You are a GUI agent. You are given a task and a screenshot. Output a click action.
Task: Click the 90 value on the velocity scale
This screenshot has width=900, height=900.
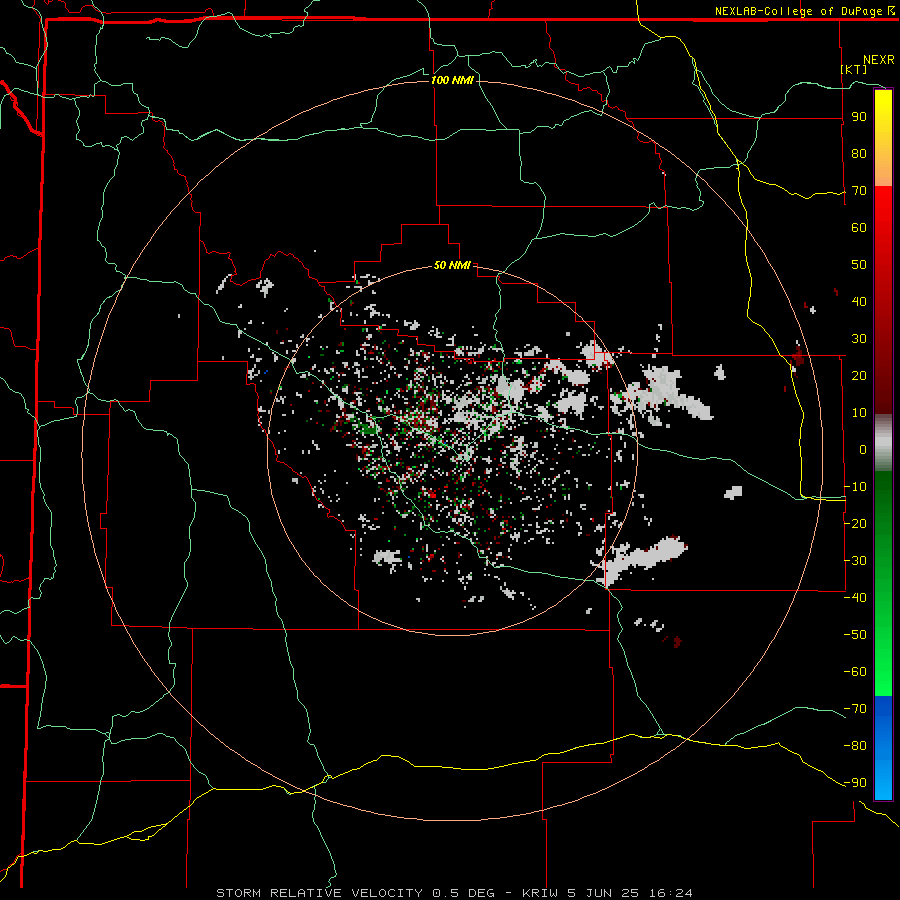[859, 117]
